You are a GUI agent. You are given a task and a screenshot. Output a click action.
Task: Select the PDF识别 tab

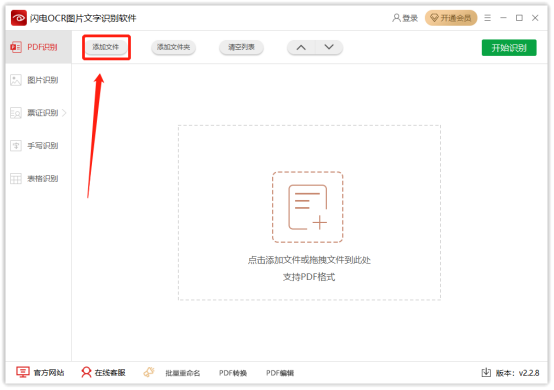(x=38, y=47)
